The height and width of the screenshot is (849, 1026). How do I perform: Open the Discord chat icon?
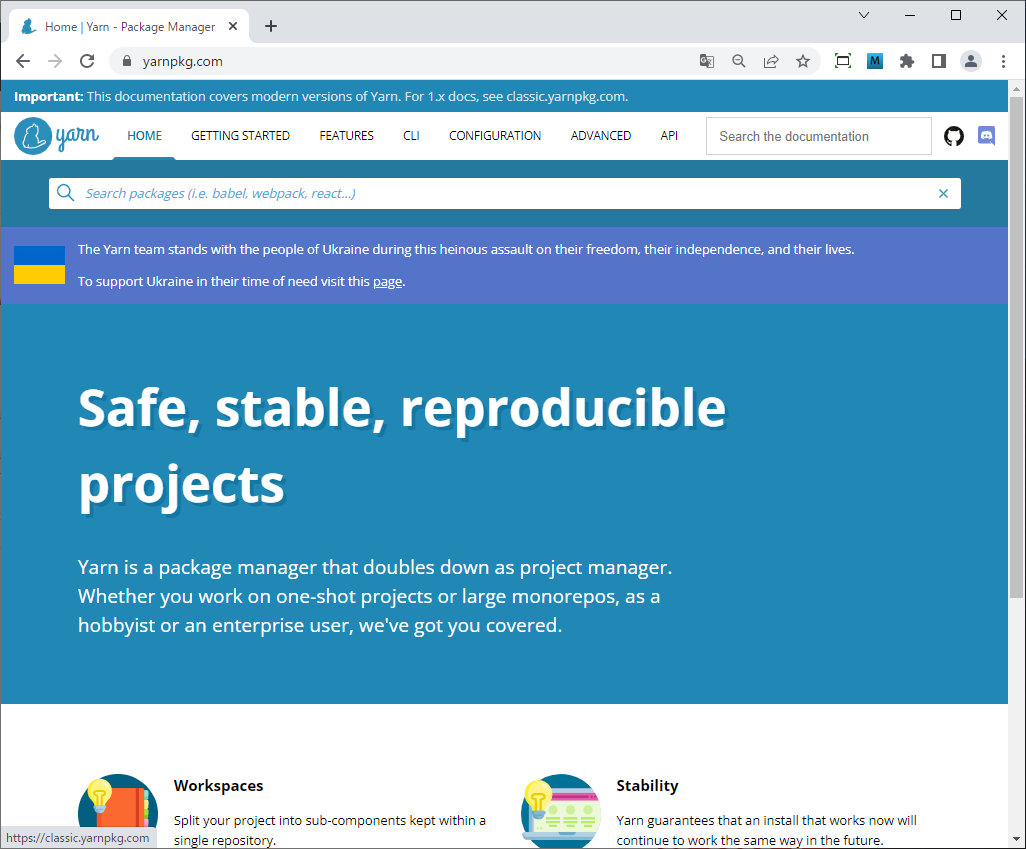click(x=986, y=135)
